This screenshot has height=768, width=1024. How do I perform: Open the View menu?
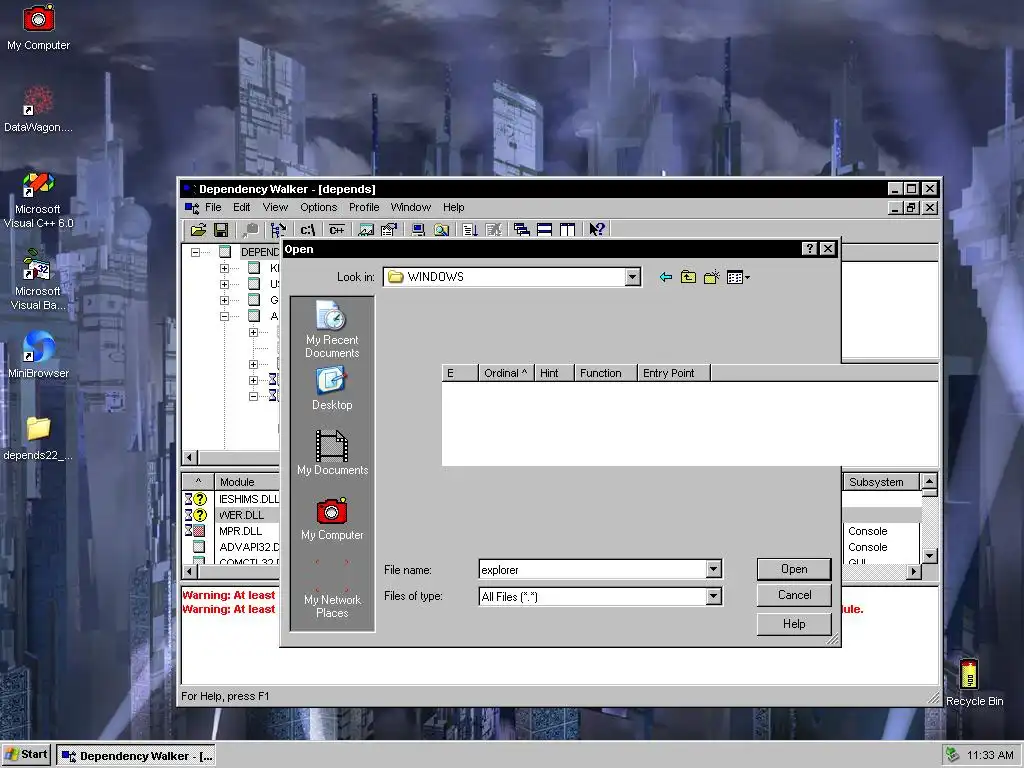click(275, 207)
